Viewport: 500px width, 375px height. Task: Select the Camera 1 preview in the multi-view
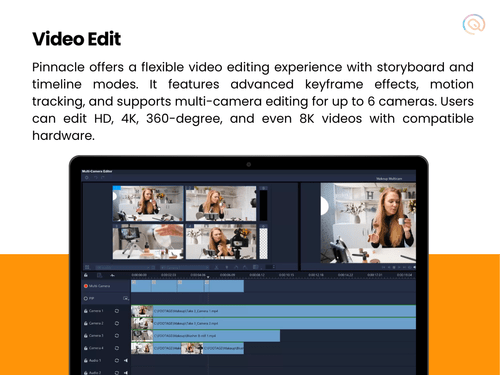(148, 203)
